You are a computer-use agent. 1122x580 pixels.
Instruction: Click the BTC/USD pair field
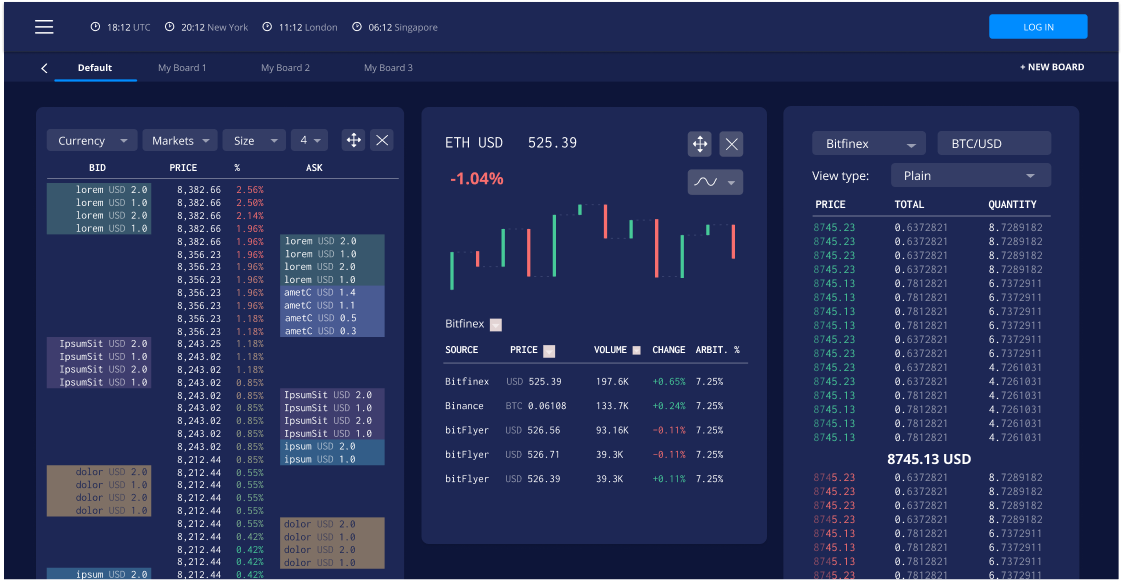click(994, 144)
